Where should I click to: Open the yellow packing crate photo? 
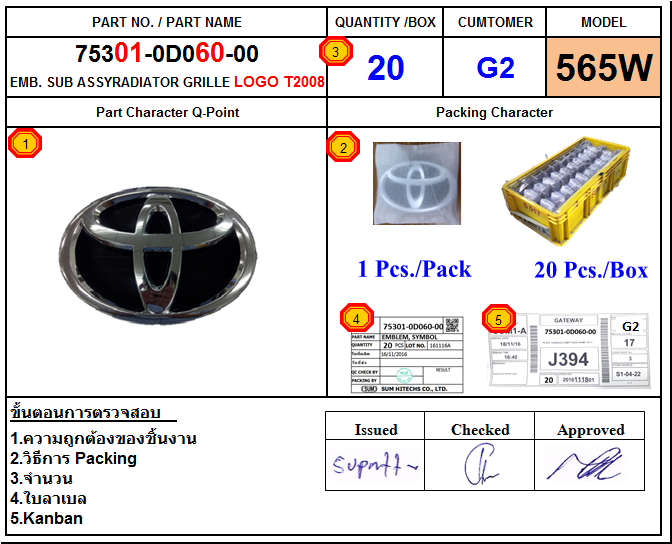(x=566, y=192)
